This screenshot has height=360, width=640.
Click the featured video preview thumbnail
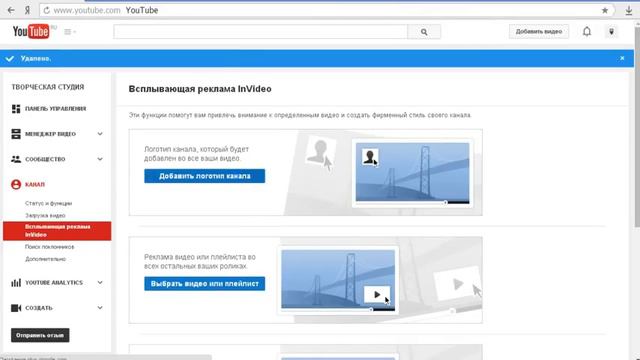(338, 280)
